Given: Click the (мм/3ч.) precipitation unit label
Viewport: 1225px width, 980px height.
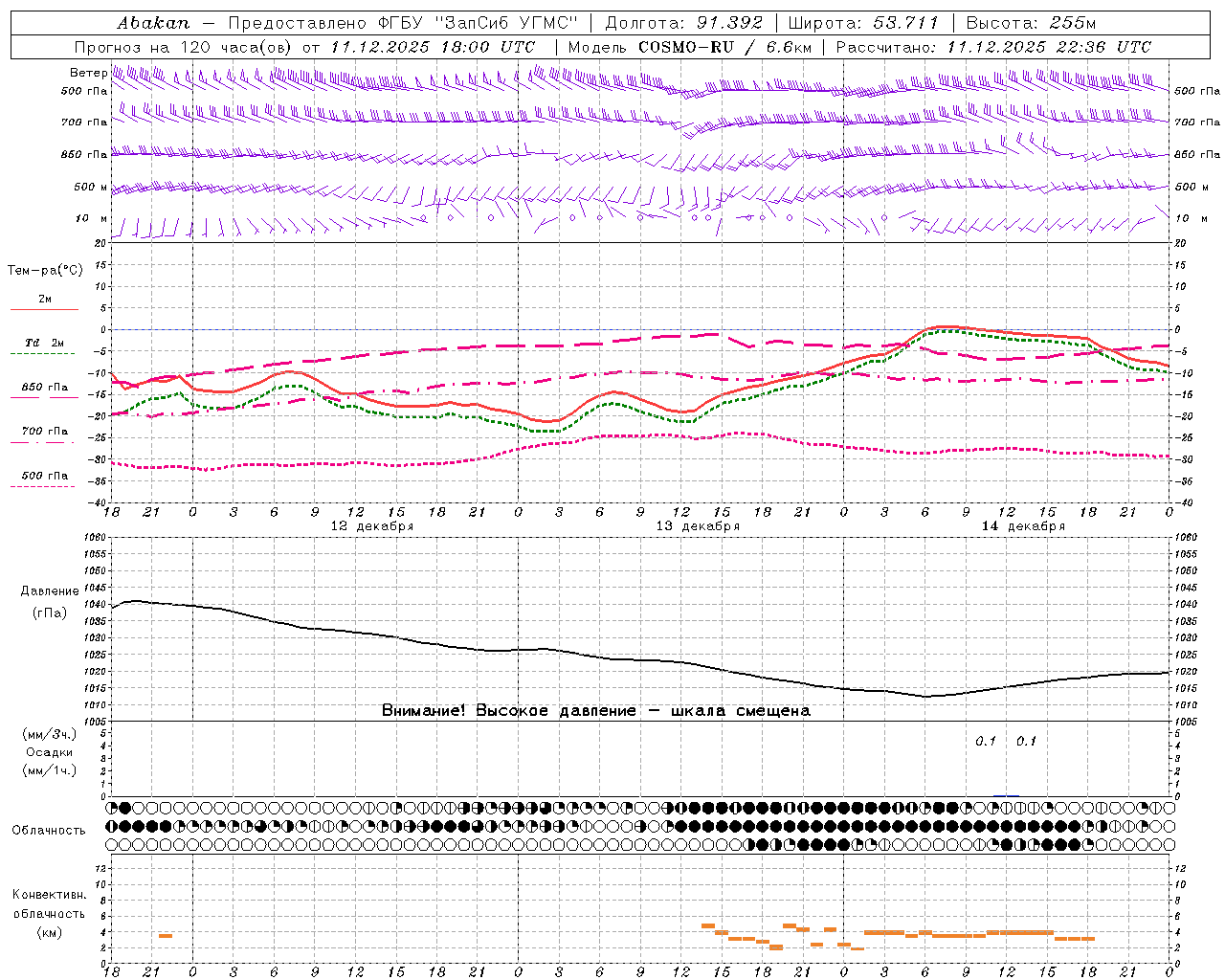Looking at the screenshot, I should click(x=50, y=734).
